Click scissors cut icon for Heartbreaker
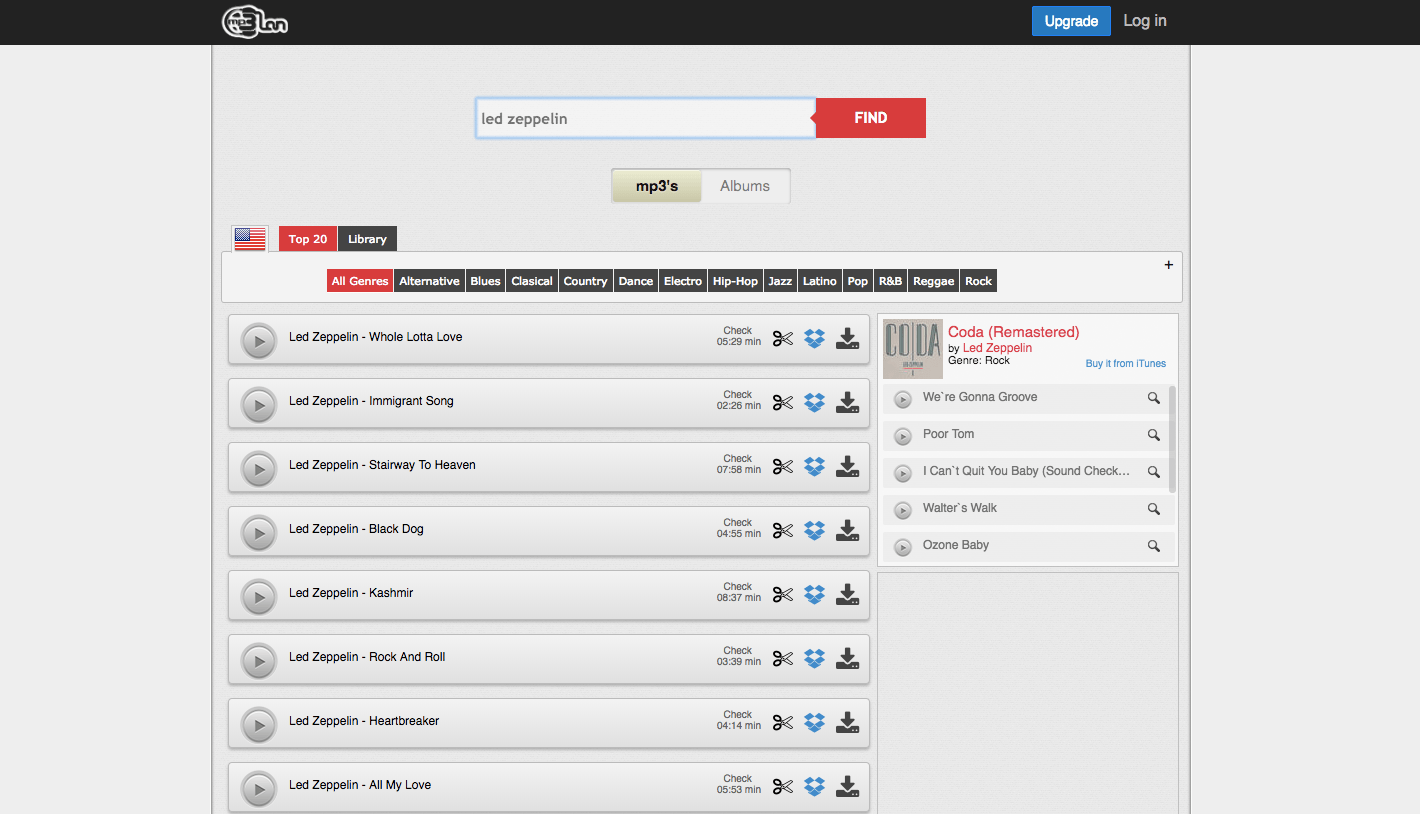The width and height of the screenshot is (1420, 814). click(x=782, y=723)
